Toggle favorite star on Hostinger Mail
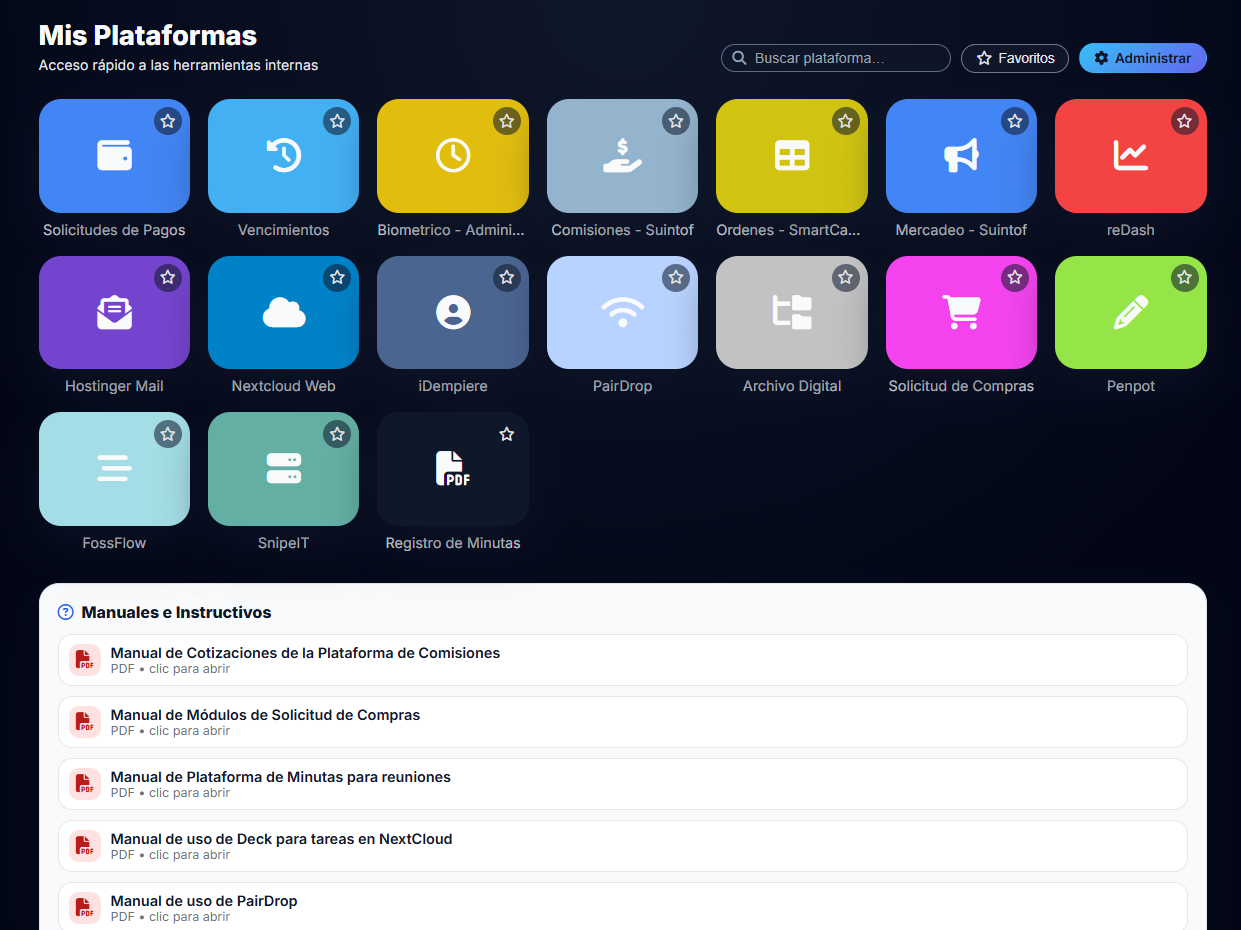The width and height of the screenshot is (1241, 930). (x=168, y=277)
